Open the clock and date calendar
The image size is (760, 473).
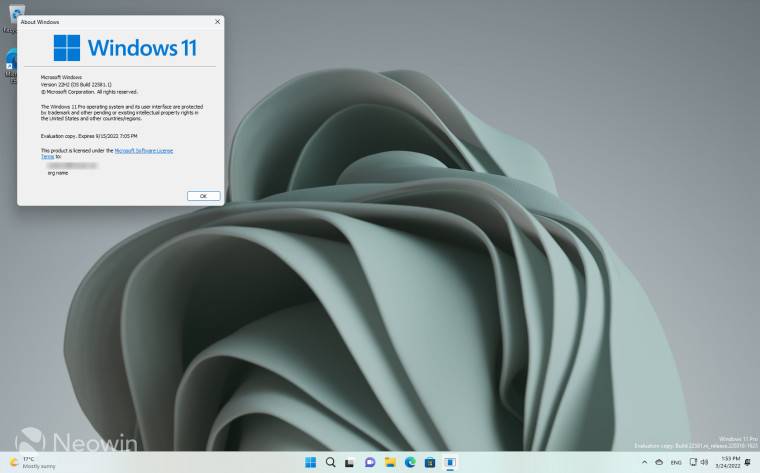[729, 462]
